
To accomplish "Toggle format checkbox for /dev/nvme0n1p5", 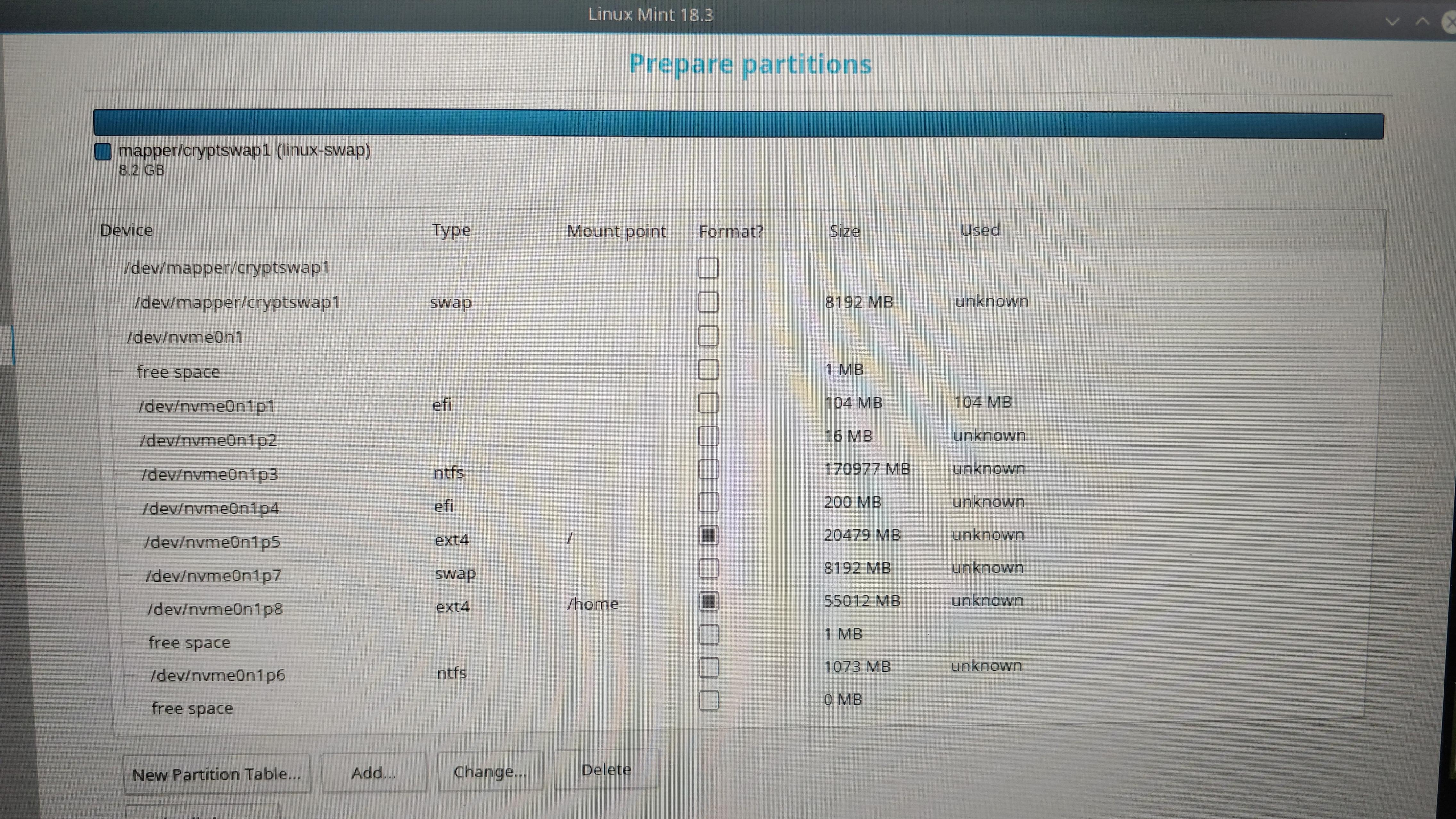I will coord(708,535).
